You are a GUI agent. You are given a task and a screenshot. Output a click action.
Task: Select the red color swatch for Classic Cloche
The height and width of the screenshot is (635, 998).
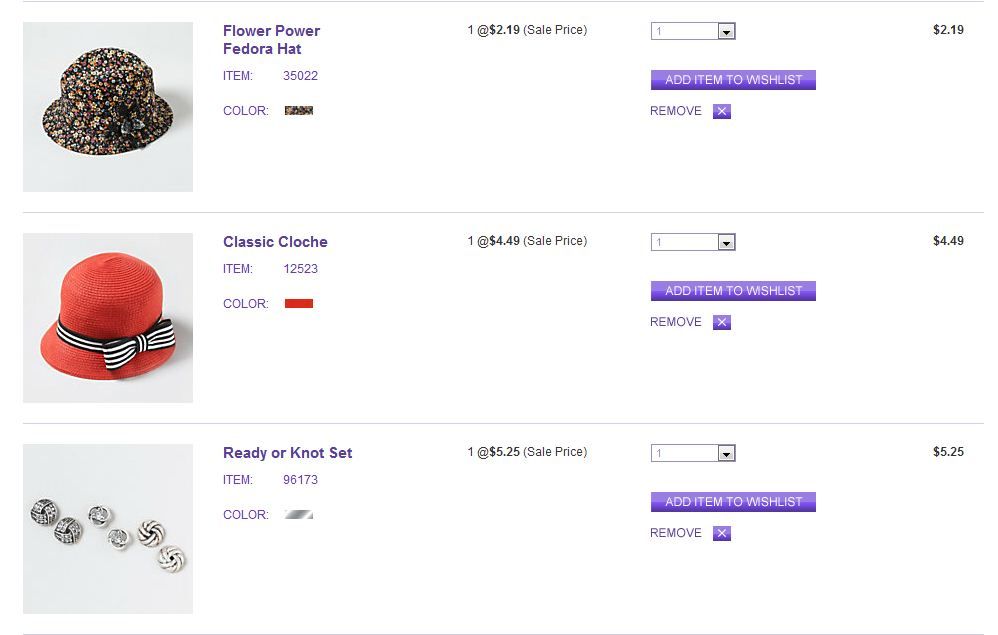pos(299,303)
